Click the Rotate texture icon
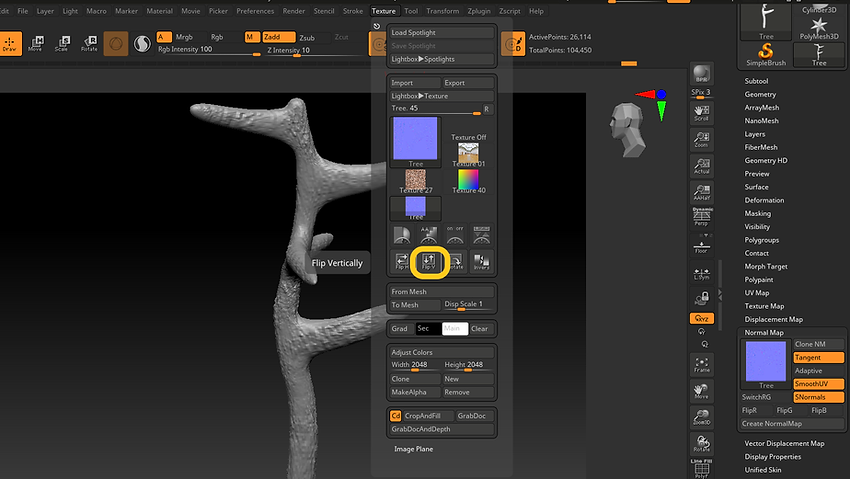 tap(456, 262)
